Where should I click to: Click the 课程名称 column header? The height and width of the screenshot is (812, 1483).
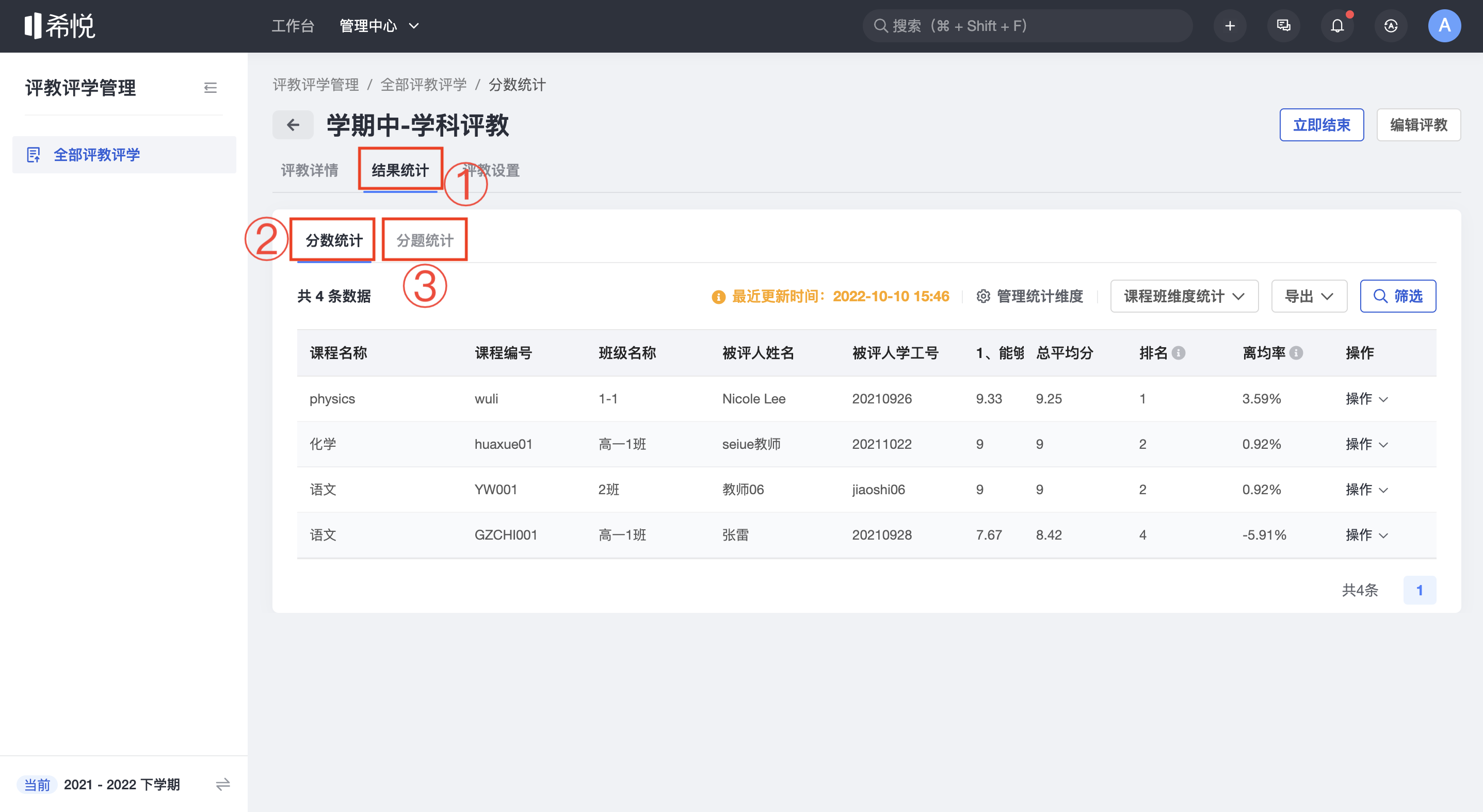point(338,353)
